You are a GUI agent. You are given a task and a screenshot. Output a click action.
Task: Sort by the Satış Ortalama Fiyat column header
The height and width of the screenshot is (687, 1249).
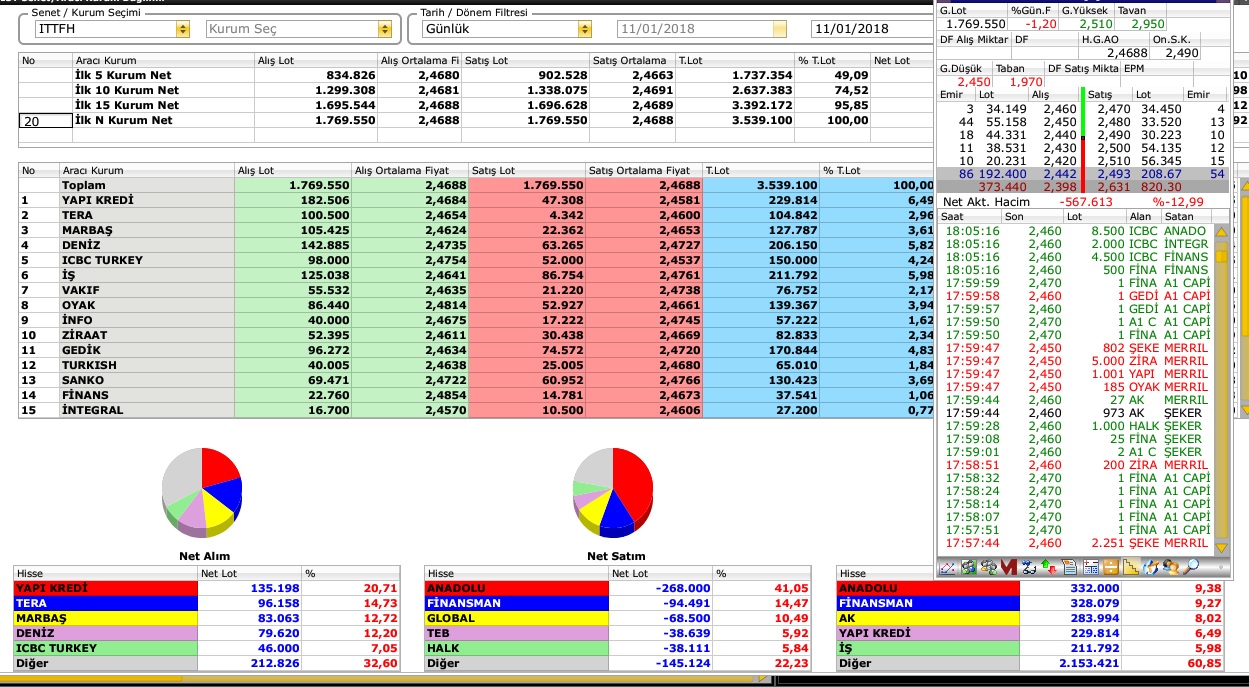643,171
